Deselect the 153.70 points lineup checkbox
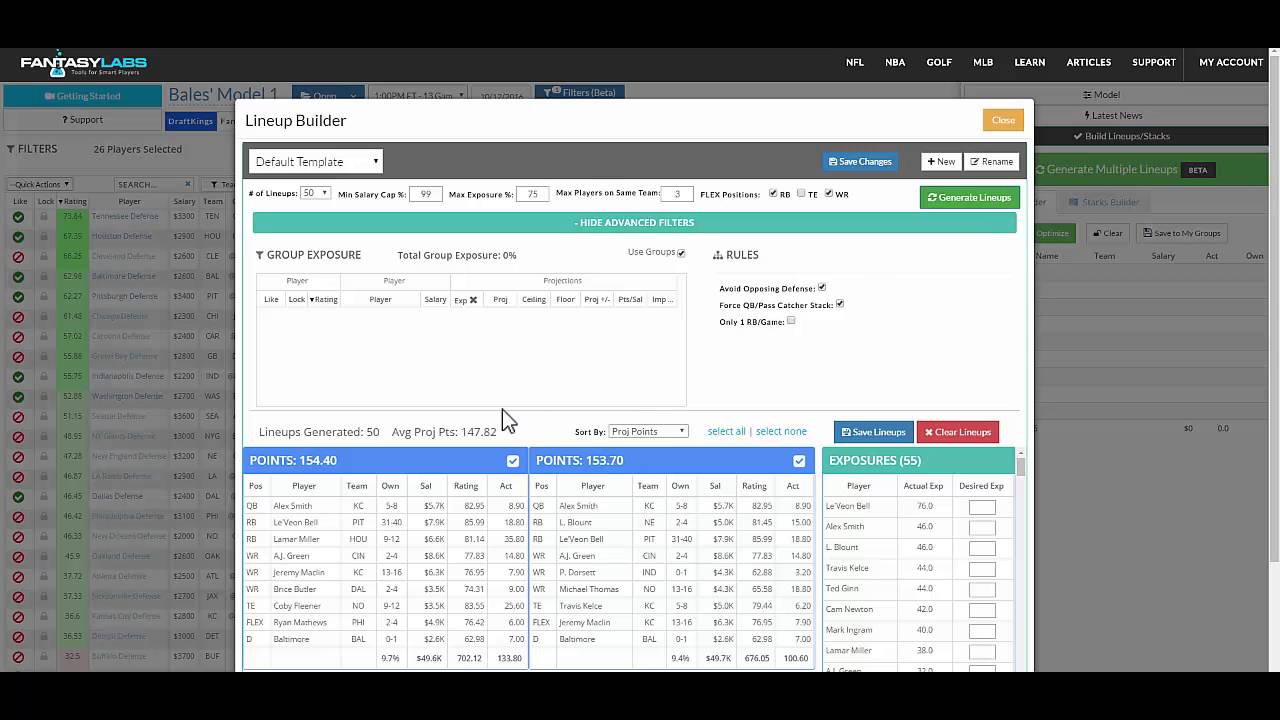This screenshot has height=720, width=1280. [x=799, y=461]
